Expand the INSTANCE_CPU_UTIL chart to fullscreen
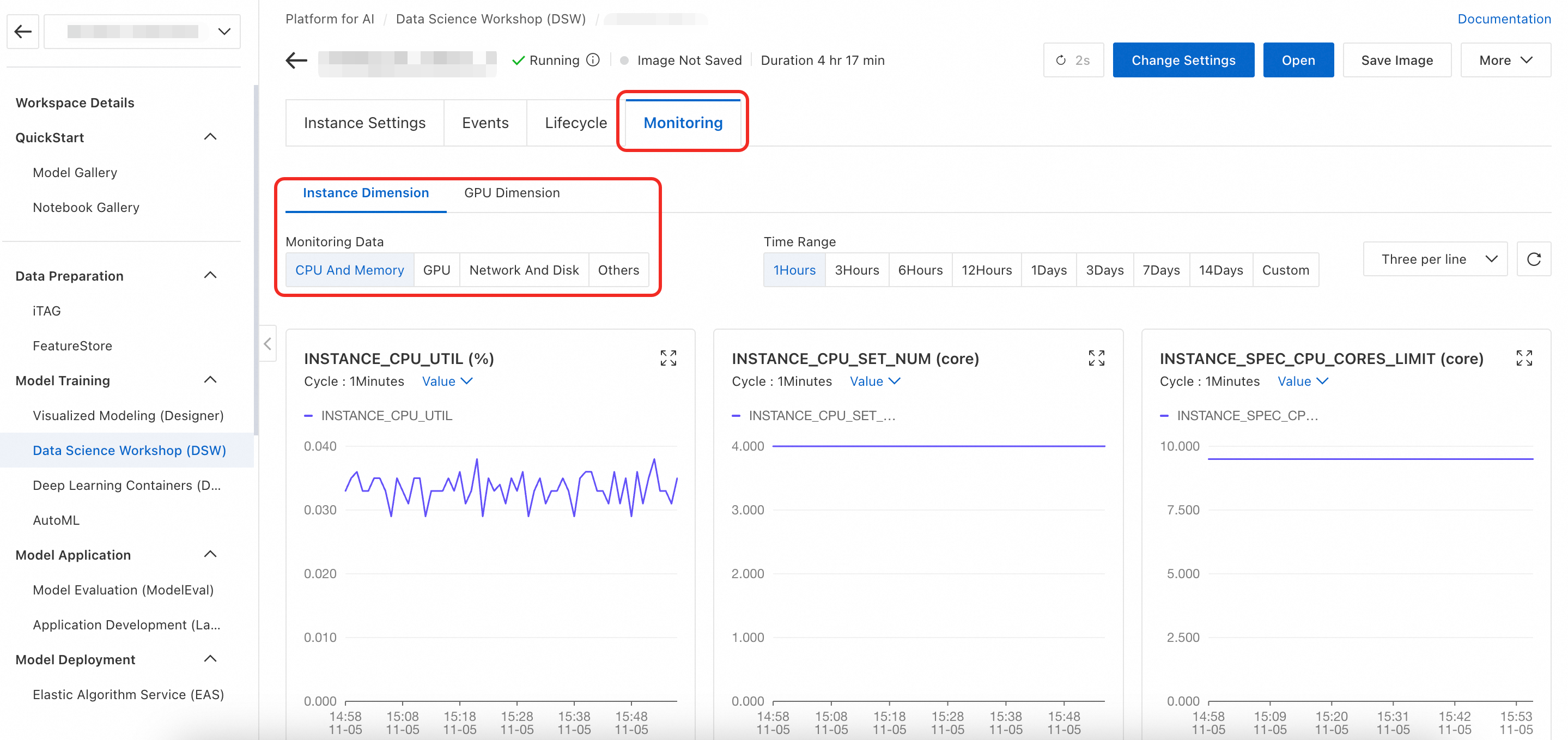Screen dimensions: 1568x740 tap(668, 358)
